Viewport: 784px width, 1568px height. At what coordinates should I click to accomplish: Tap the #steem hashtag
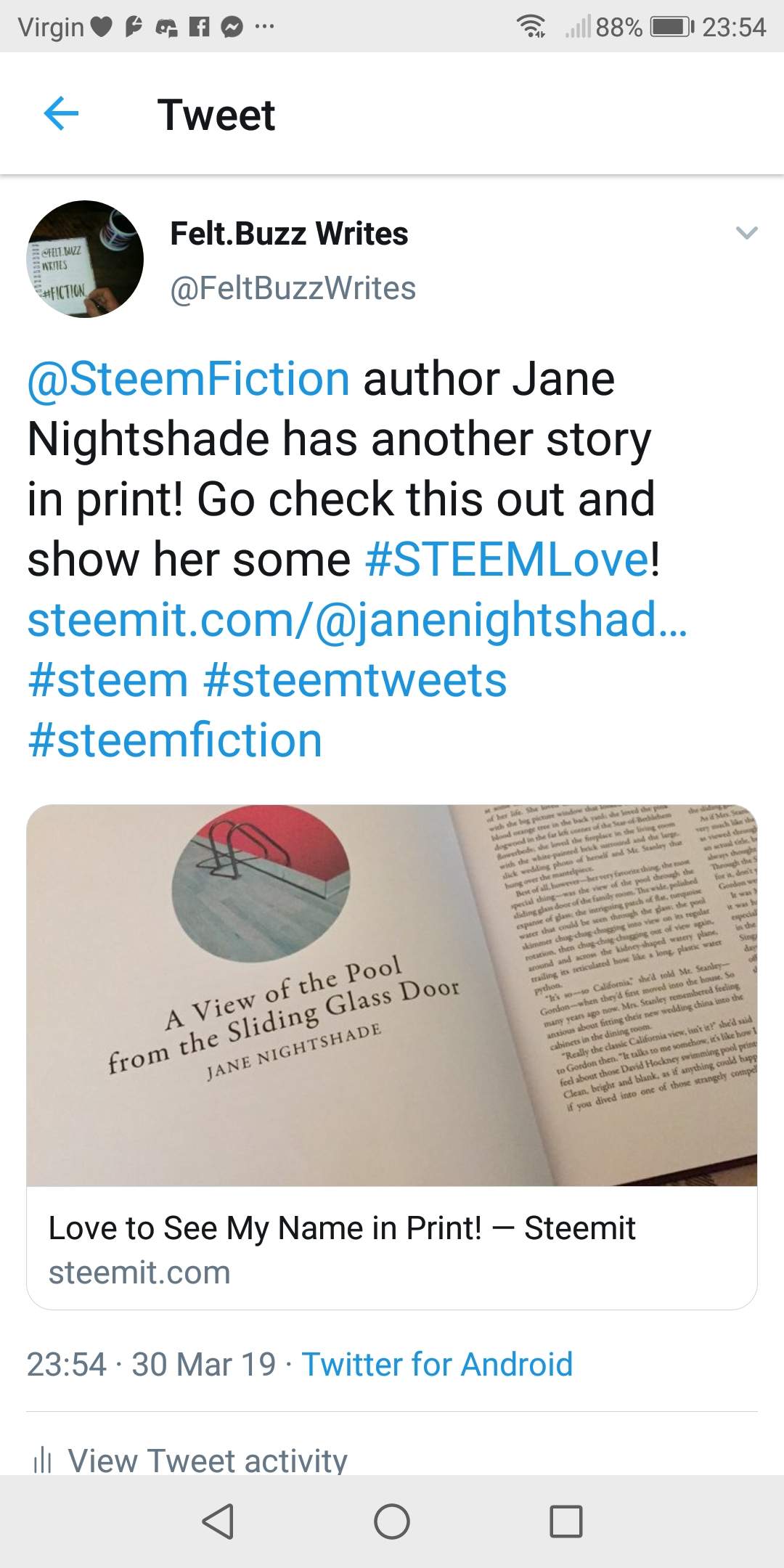[108, 680]
